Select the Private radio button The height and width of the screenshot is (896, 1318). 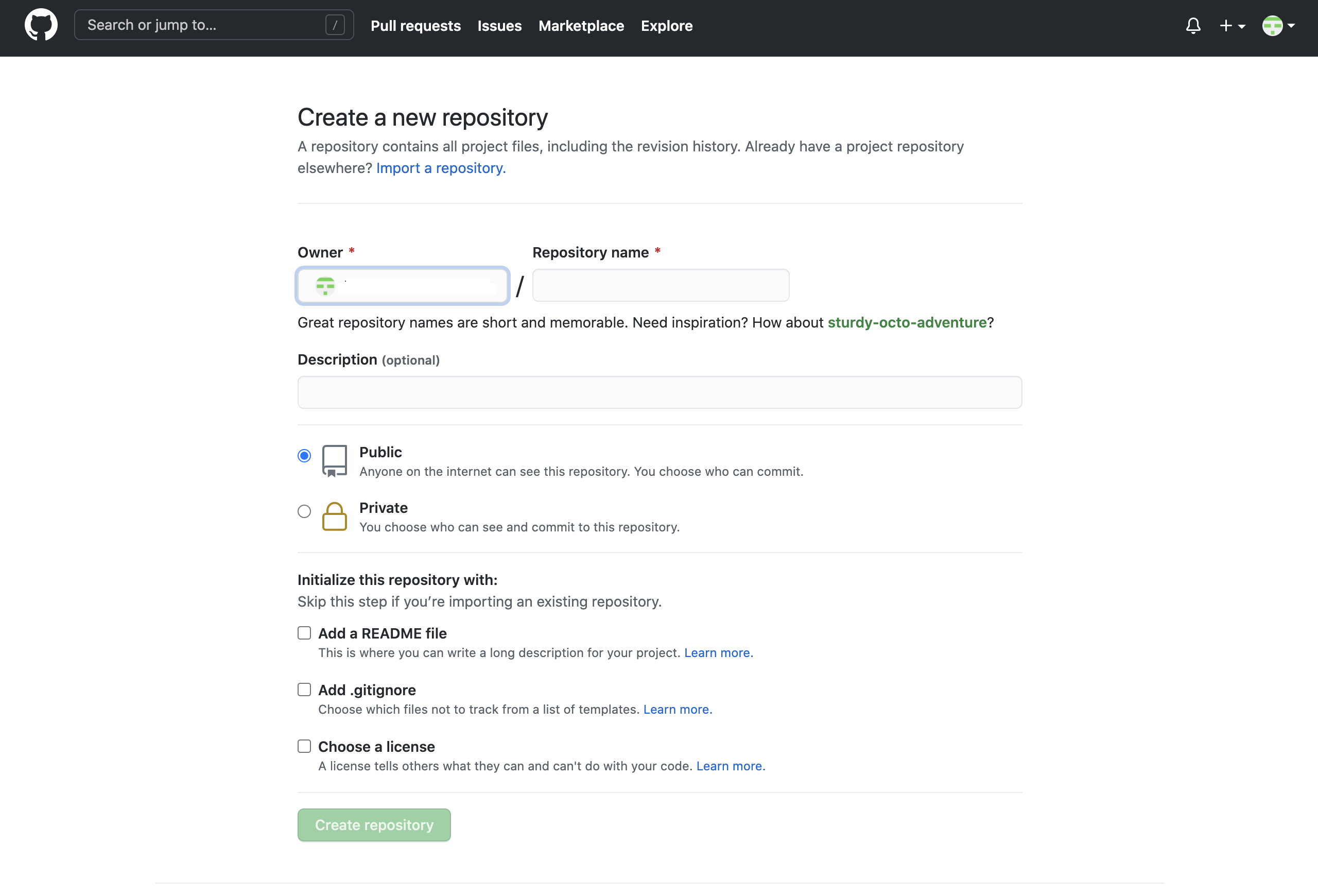[304, 511]
